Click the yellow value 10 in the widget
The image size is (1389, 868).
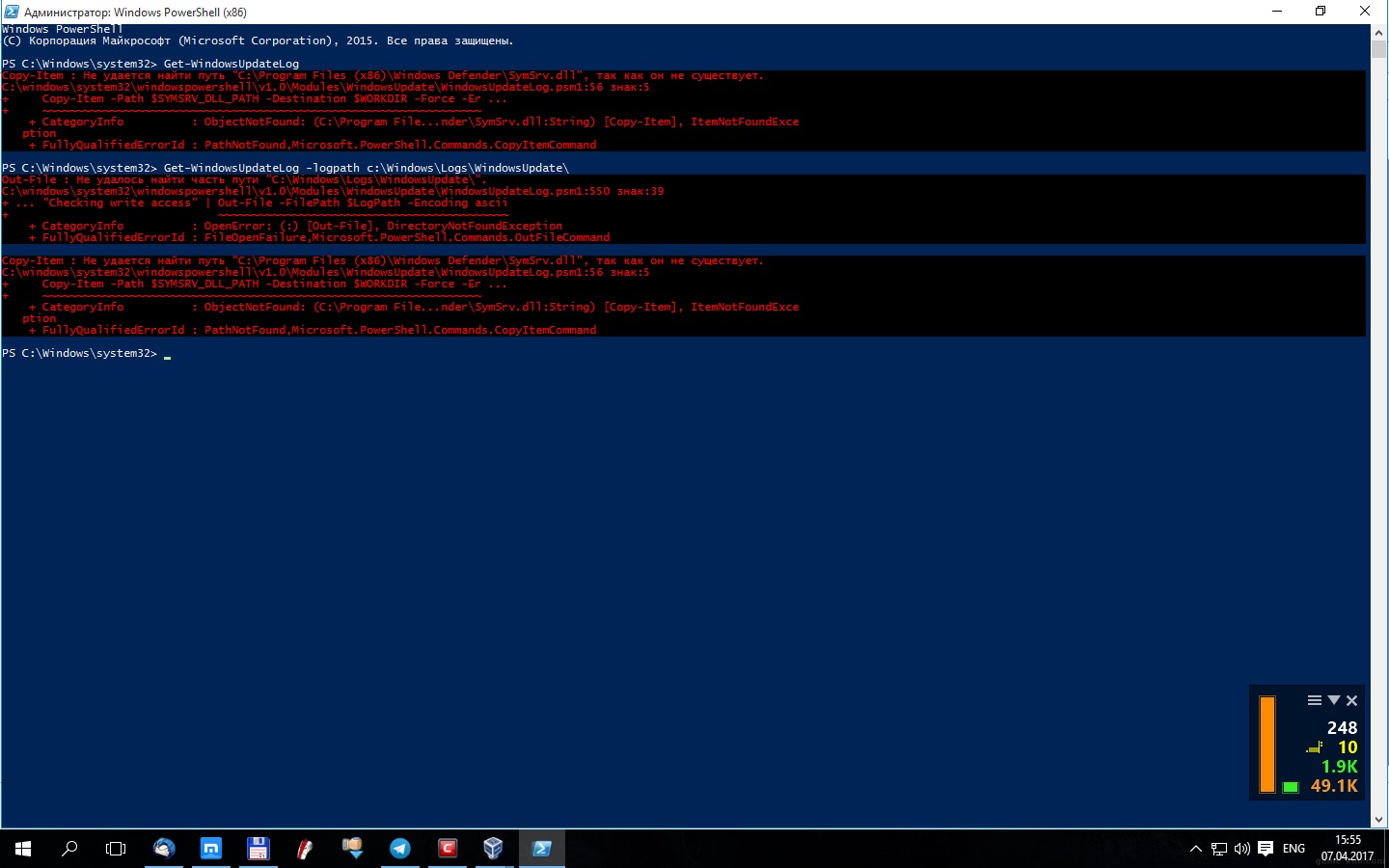pos(1348,747)
